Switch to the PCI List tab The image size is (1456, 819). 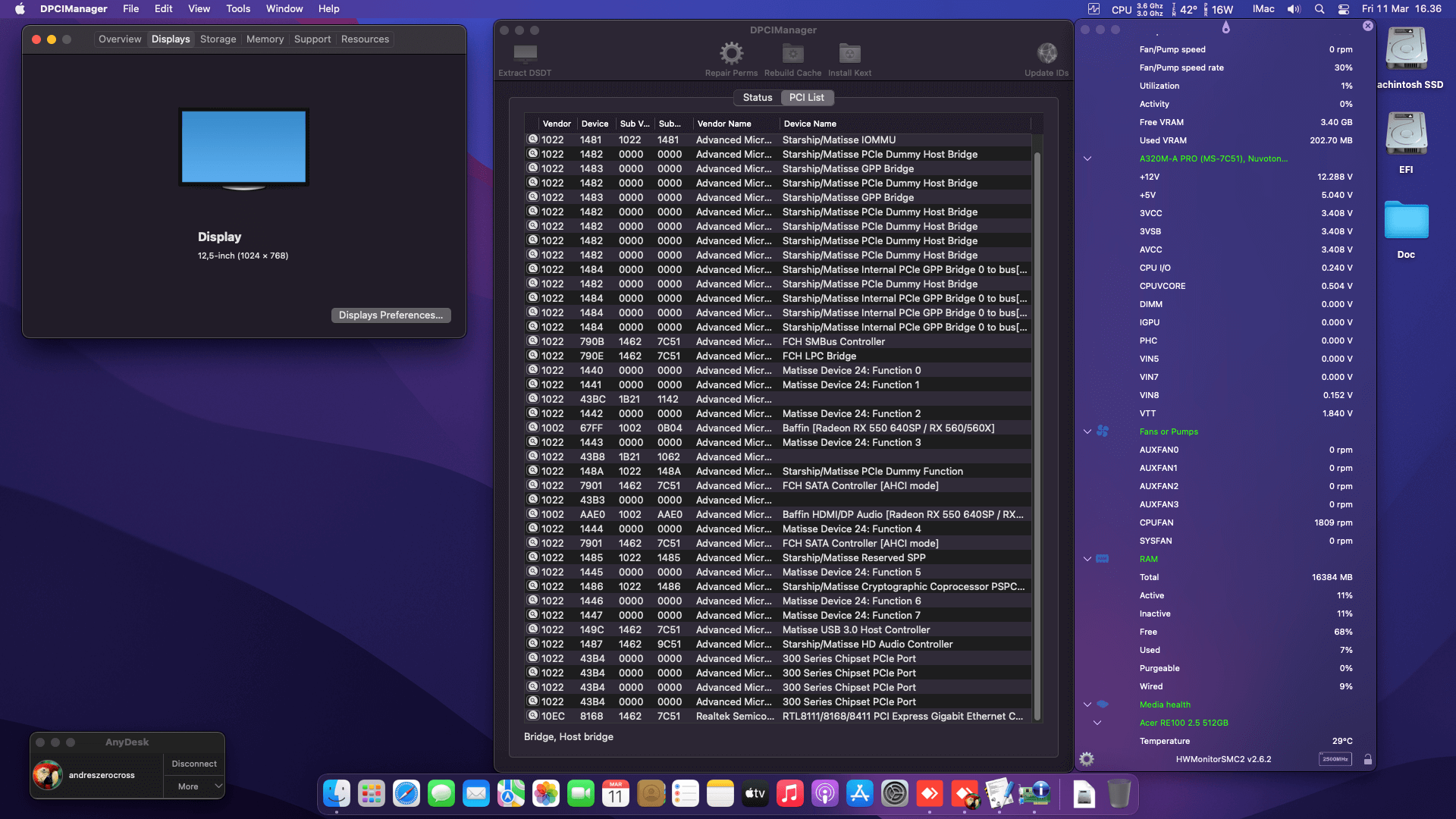(807, 97)
